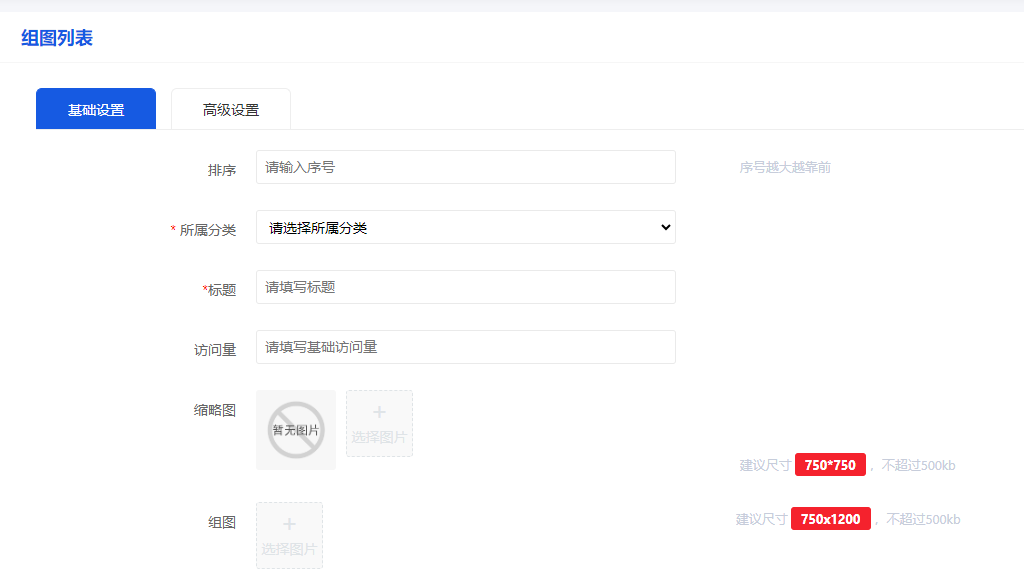Switch to the 基础设置 tab
This screenshot has height=587, width=1024.
pyautogui.click(x=96, y=109)
